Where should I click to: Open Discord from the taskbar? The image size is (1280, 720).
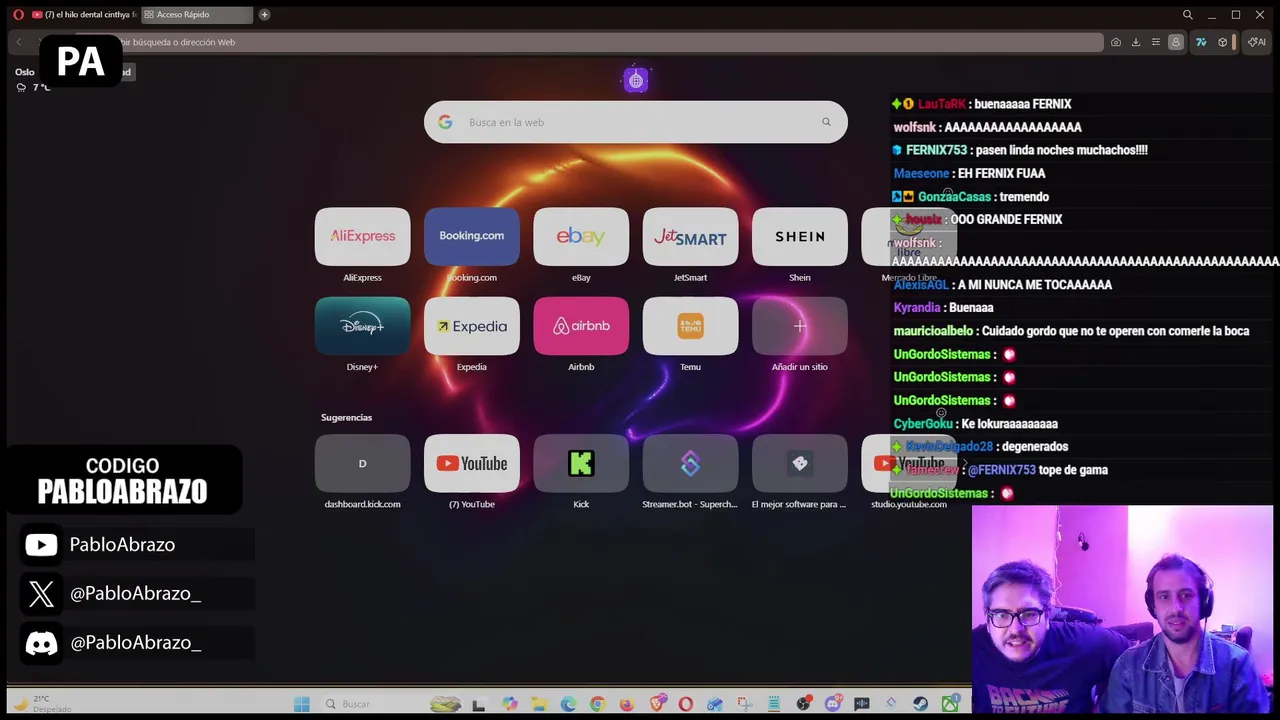(833, 704)
